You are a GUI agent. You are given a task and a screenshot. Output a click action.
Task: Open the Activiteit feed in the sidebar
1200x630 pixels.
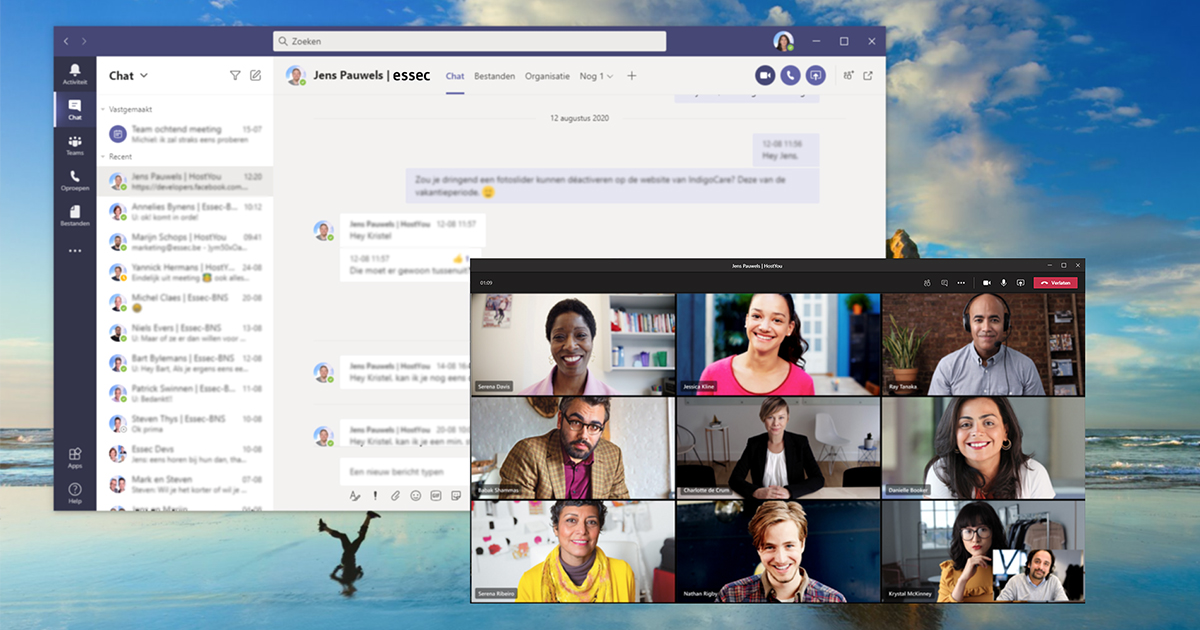75,74
